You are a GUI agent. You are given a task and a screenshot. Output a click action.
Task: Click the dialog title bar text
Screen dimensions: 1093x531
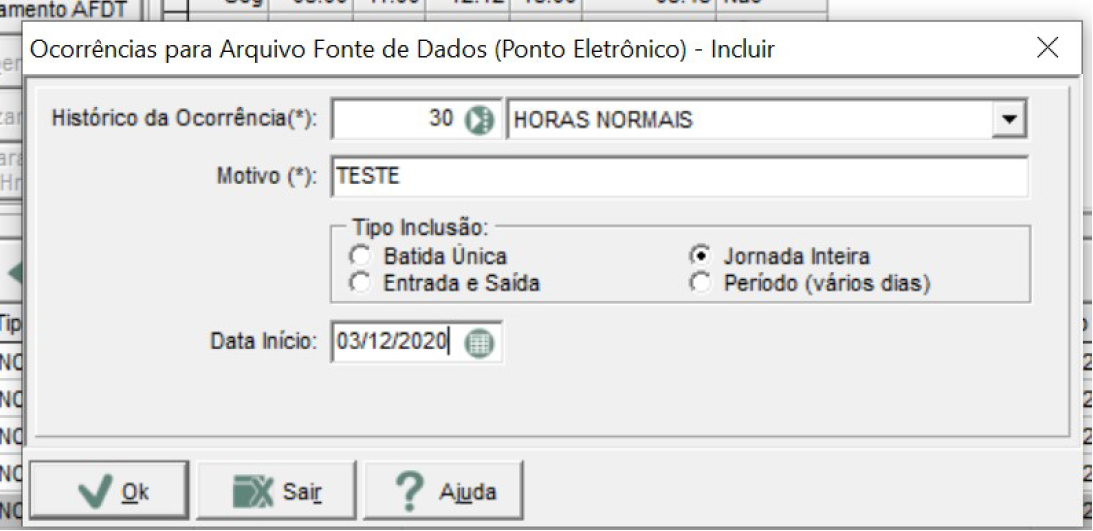pos(401,49)
